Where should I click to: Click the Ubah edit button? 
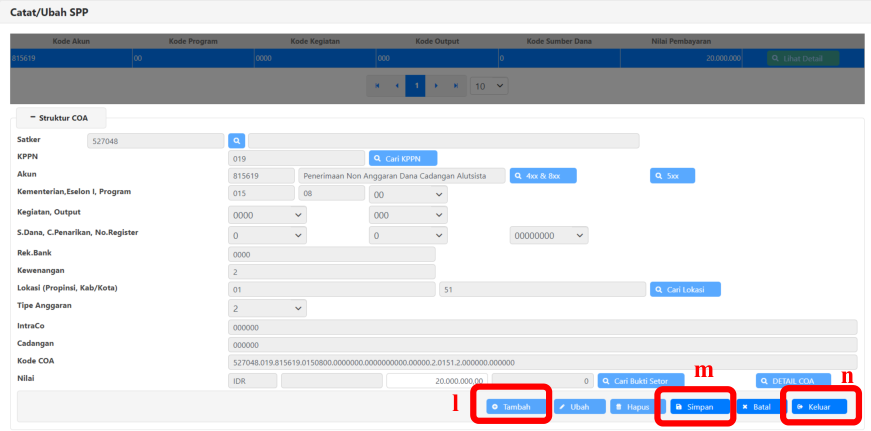(x=579, y=407)
